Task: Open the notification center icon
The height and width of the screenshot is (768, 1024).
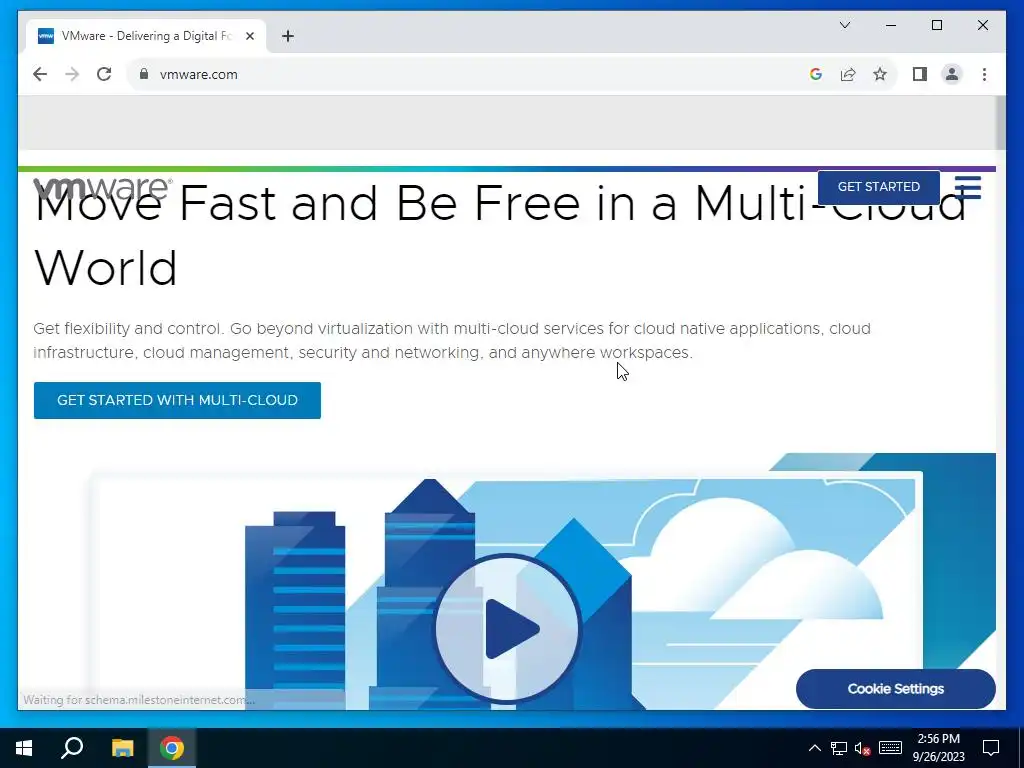Action: click(x=991, y=748)
